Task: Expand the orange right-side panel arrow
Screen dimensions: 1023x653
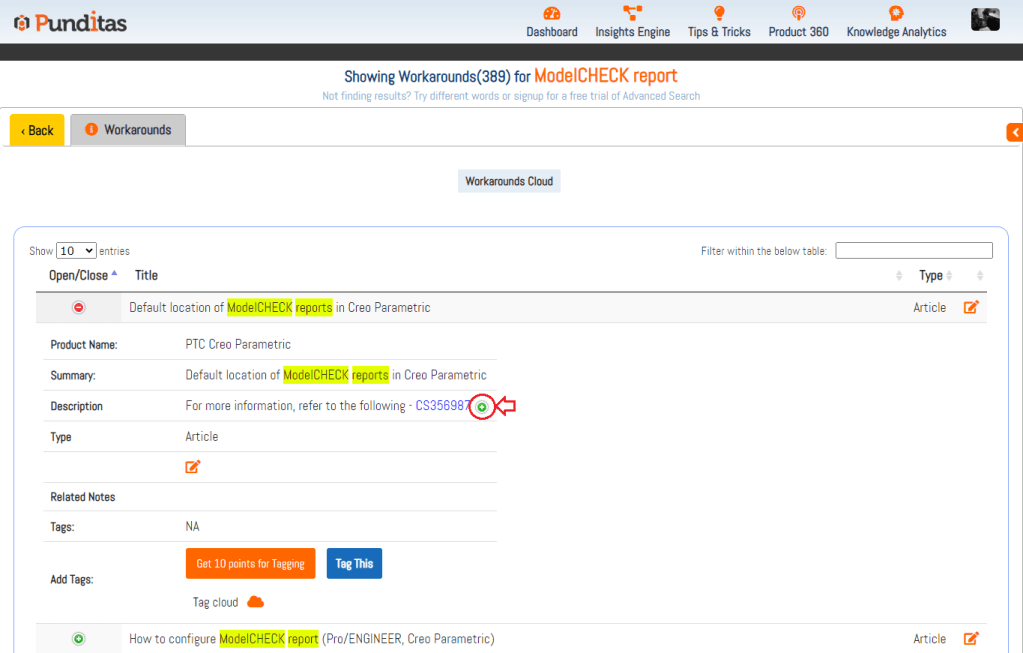Action: click(1015, 132)
